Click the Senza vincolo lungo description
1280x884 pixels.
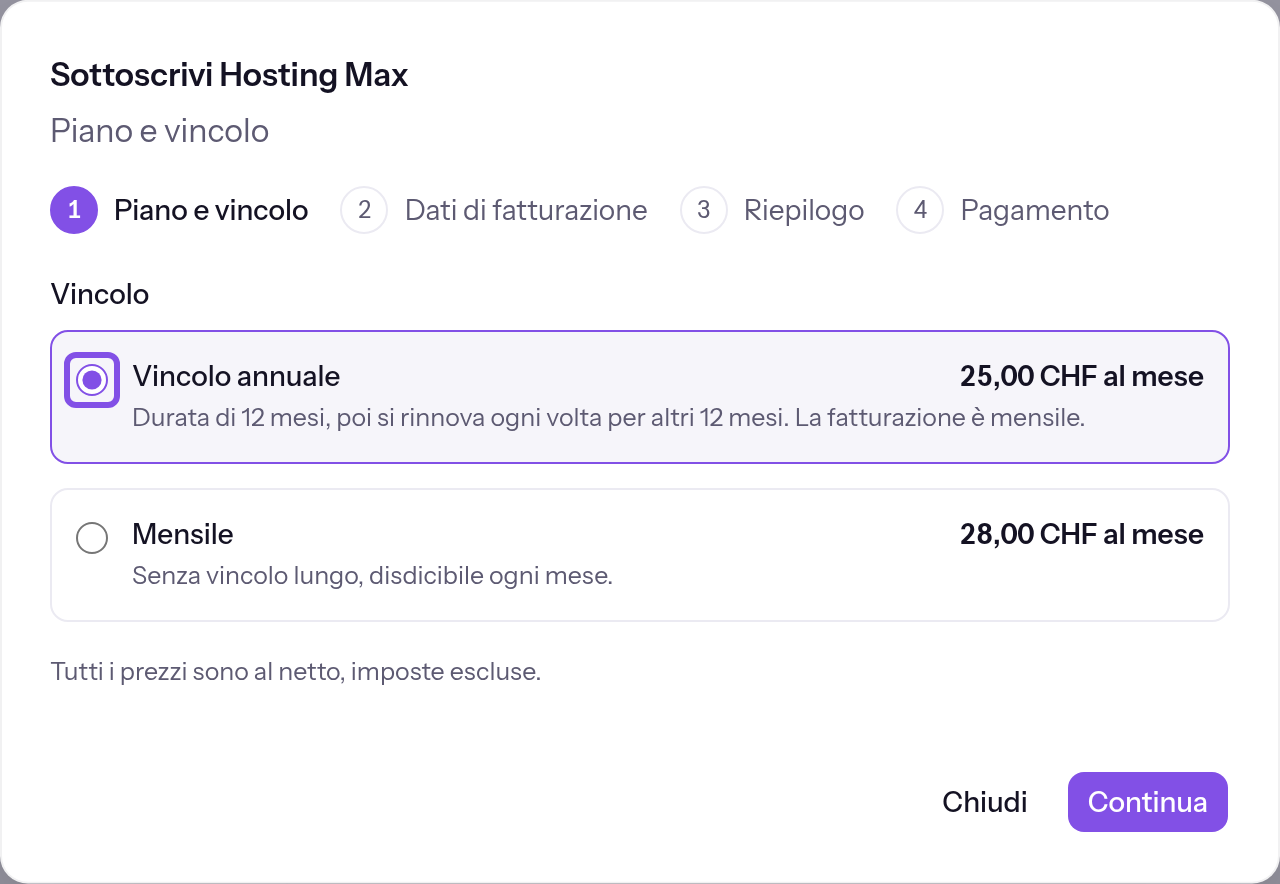pyautogui.click(x=372, y=576)
